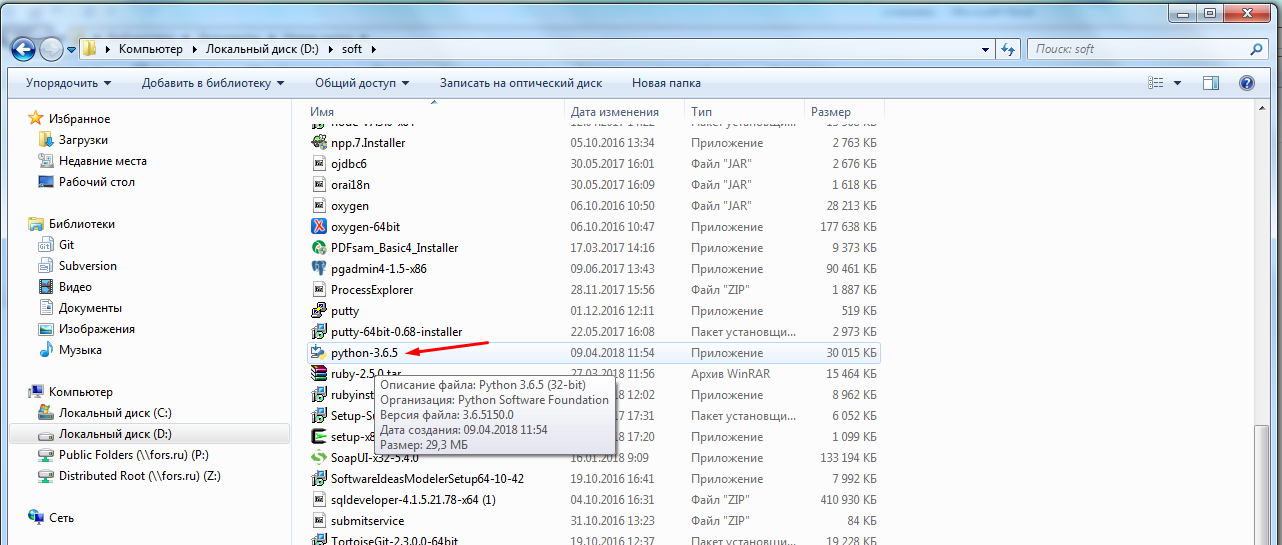Select Subversion library in the sidebar
The image size is (1282, 545).
(88, 266)
